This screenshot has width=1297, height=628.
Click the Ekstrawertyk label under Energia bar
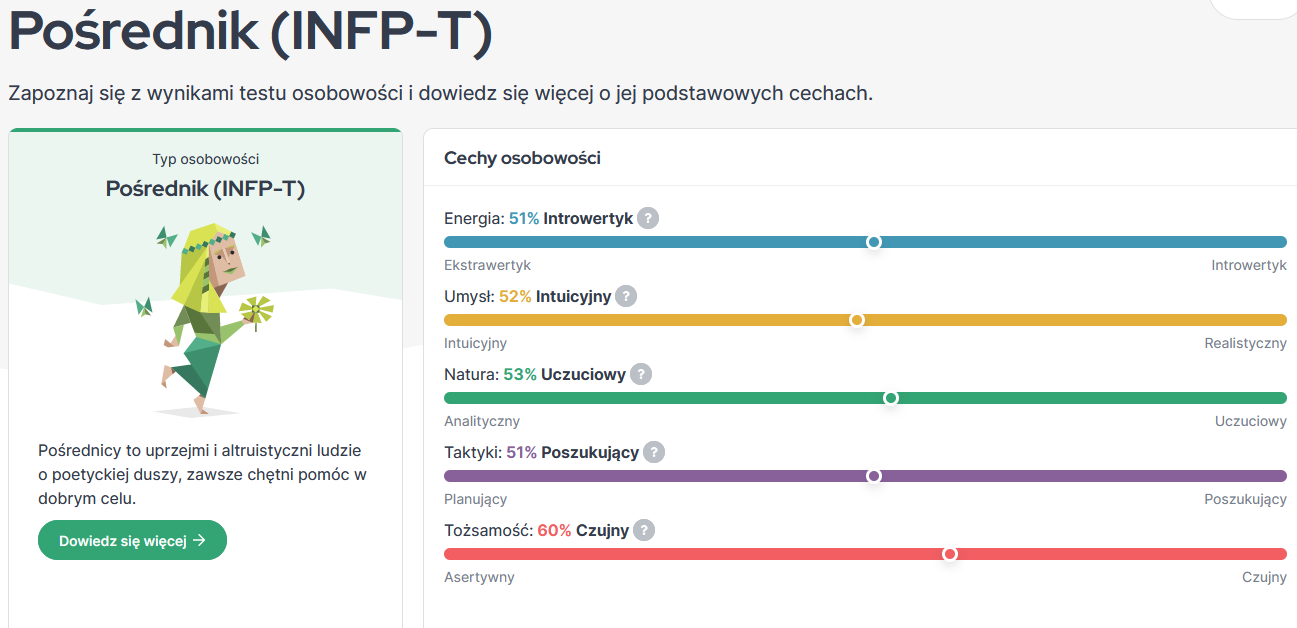pos(487,265)
